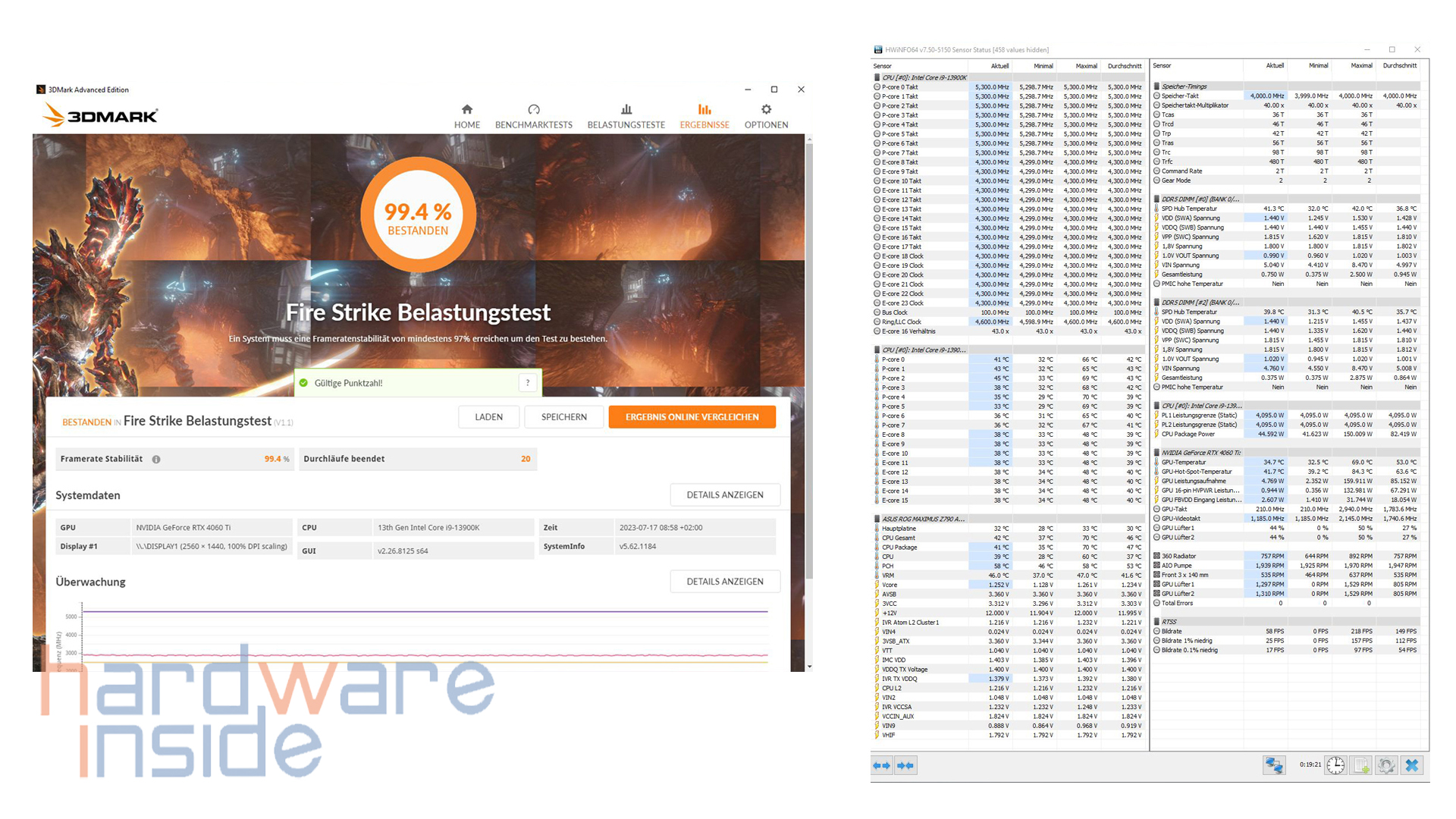The width and height of the screenshot is (1456, 819).
Task: Click the collapse columns arrows icon in HWiNFO
Action: click(x=905, y=766)
